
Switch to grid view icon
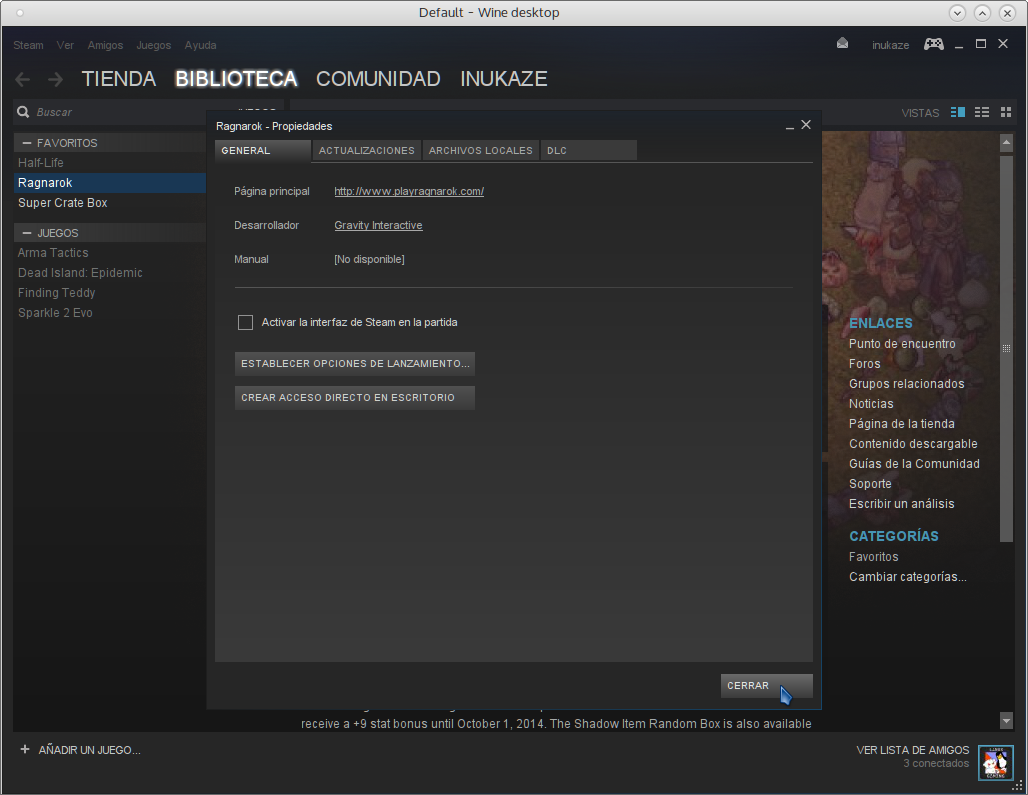coord(1006,112)
